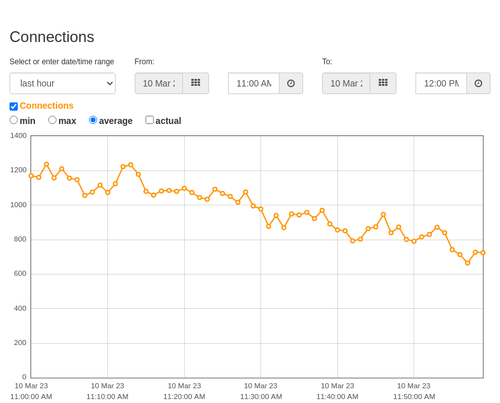Open the From date calendar picker icon
Viewport: 500px width, 403px height.
click(196, 83)
